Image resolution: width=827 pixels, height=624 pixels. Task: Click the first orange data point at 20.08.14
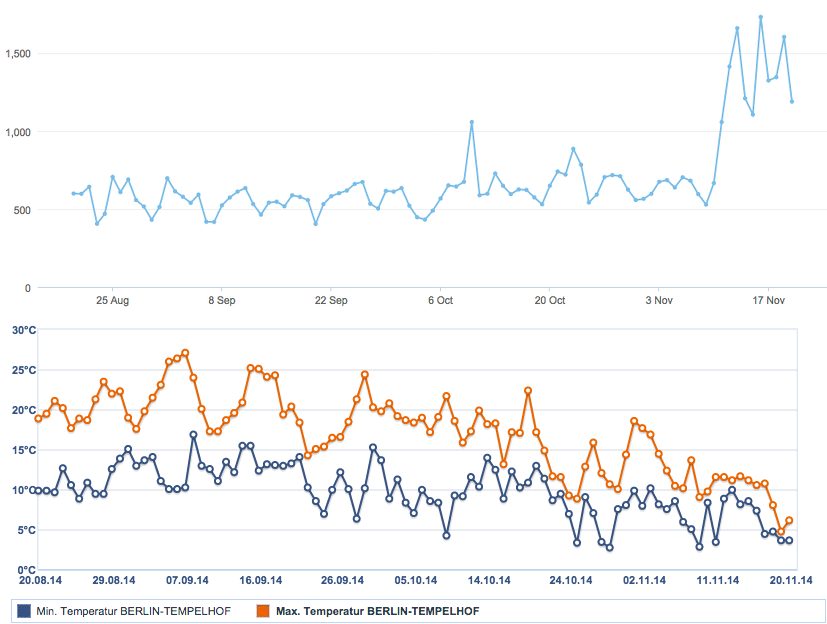pyautogui.click(x=38, y=418)
